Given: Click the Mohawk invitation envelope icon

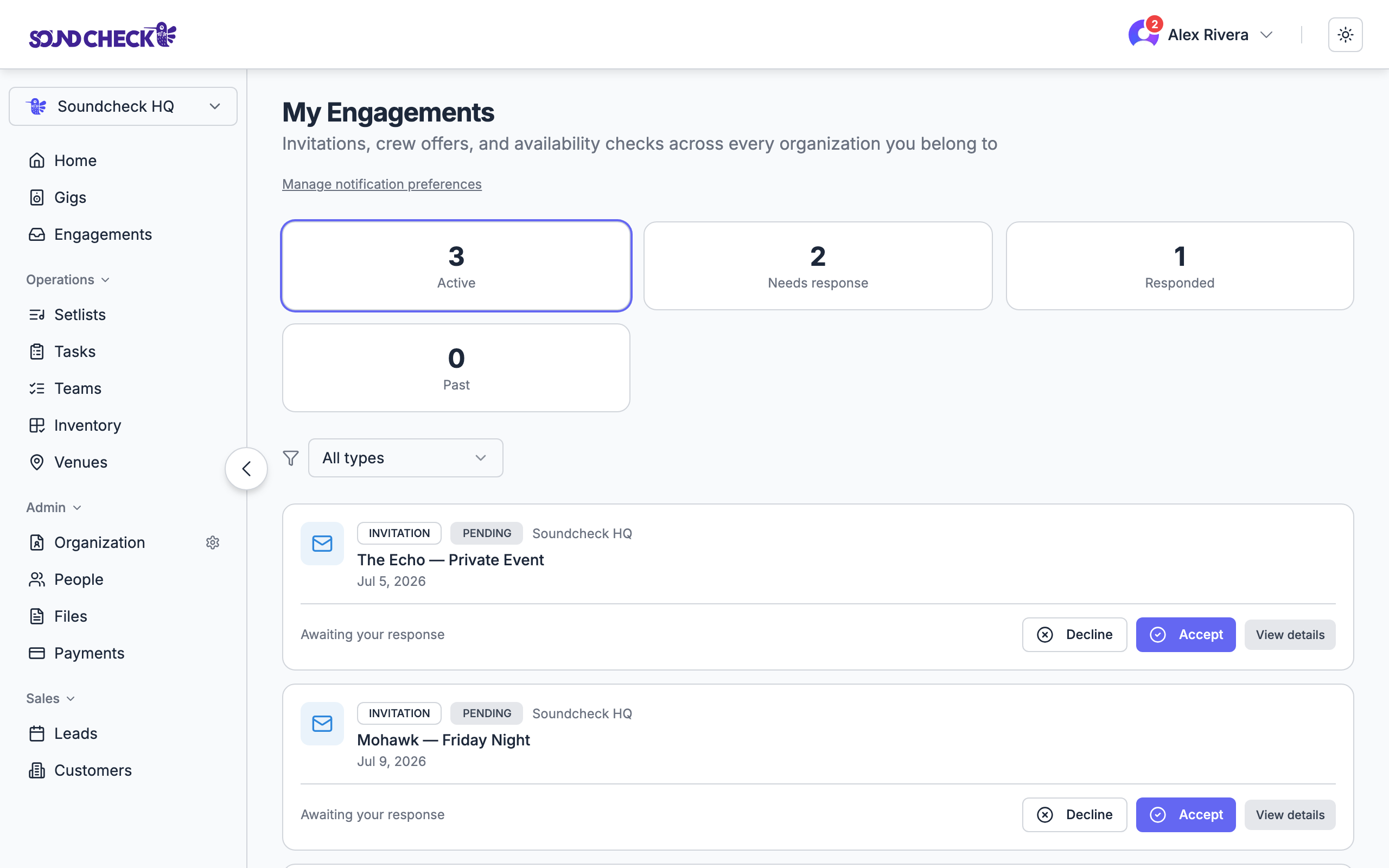Looking at the screenshot, I should (322, 723).
